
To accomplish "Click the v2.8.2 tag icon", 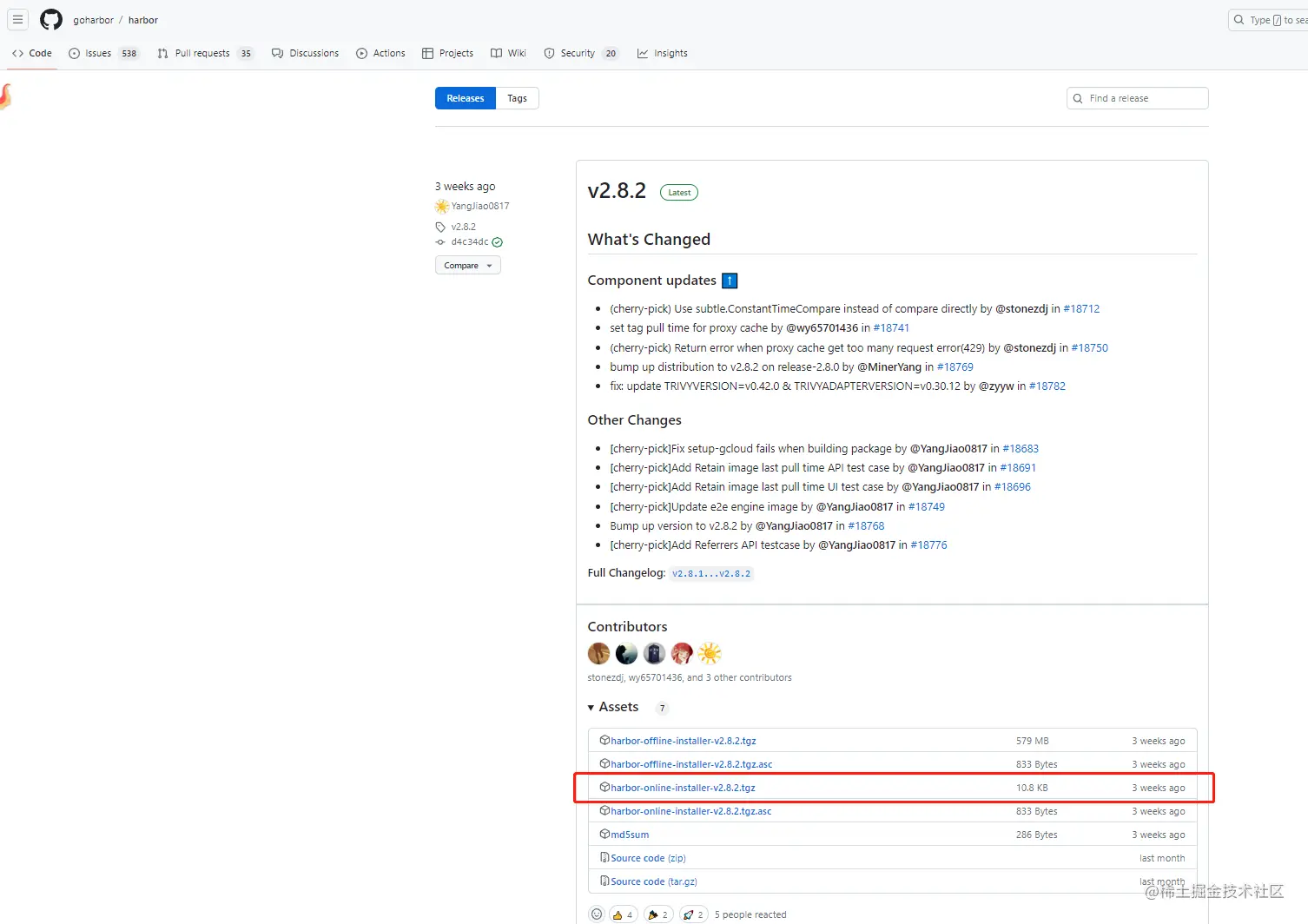I will click(440, 228).
